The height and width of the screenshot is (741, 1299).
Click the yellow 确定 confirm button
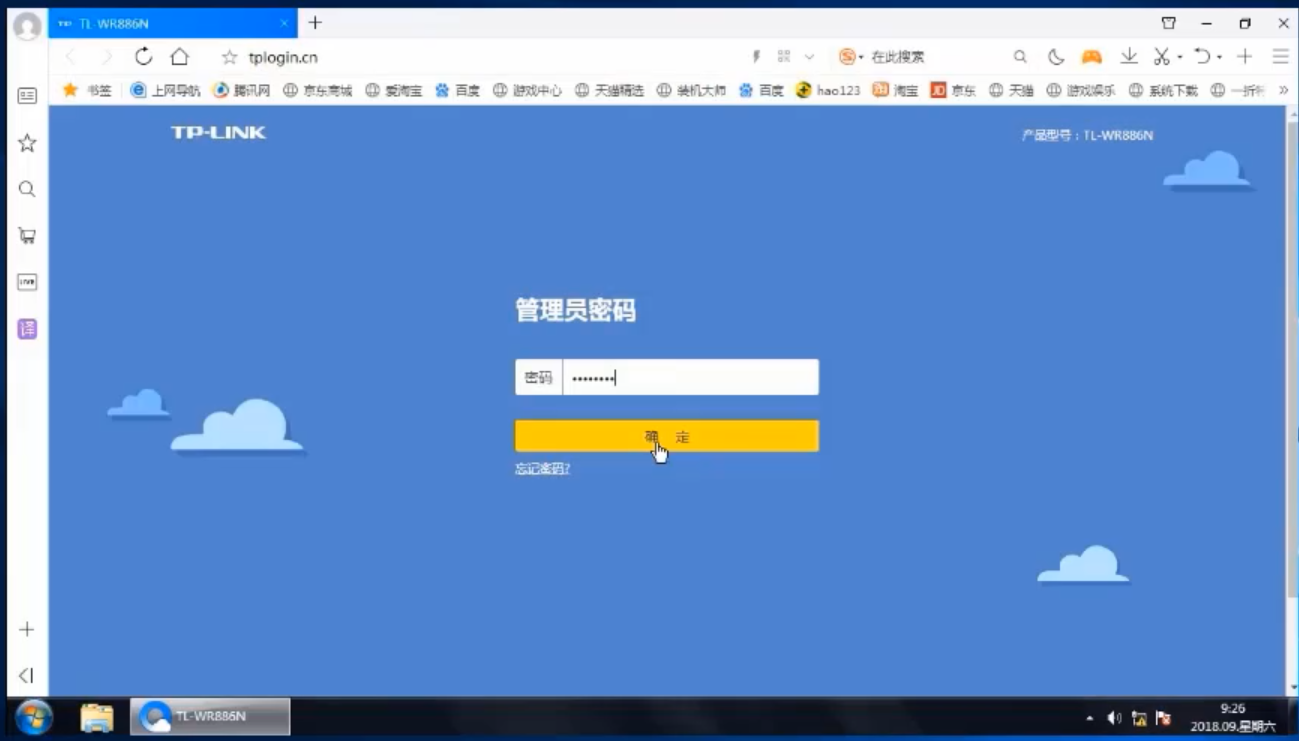(666, 436)
